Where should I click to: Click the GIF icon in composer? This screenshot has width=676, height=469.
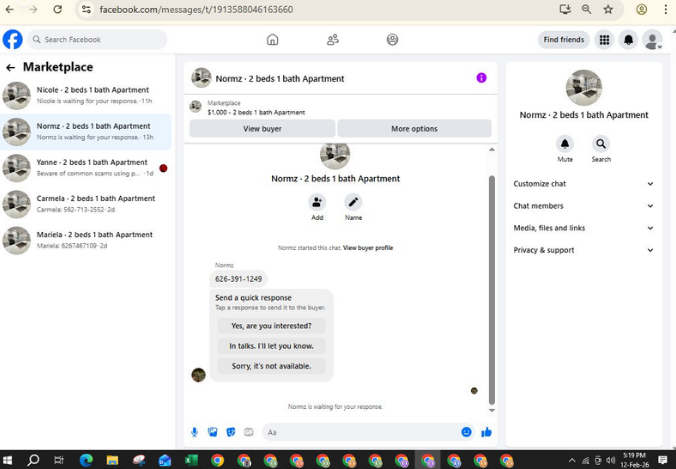(x=249, y=432)
